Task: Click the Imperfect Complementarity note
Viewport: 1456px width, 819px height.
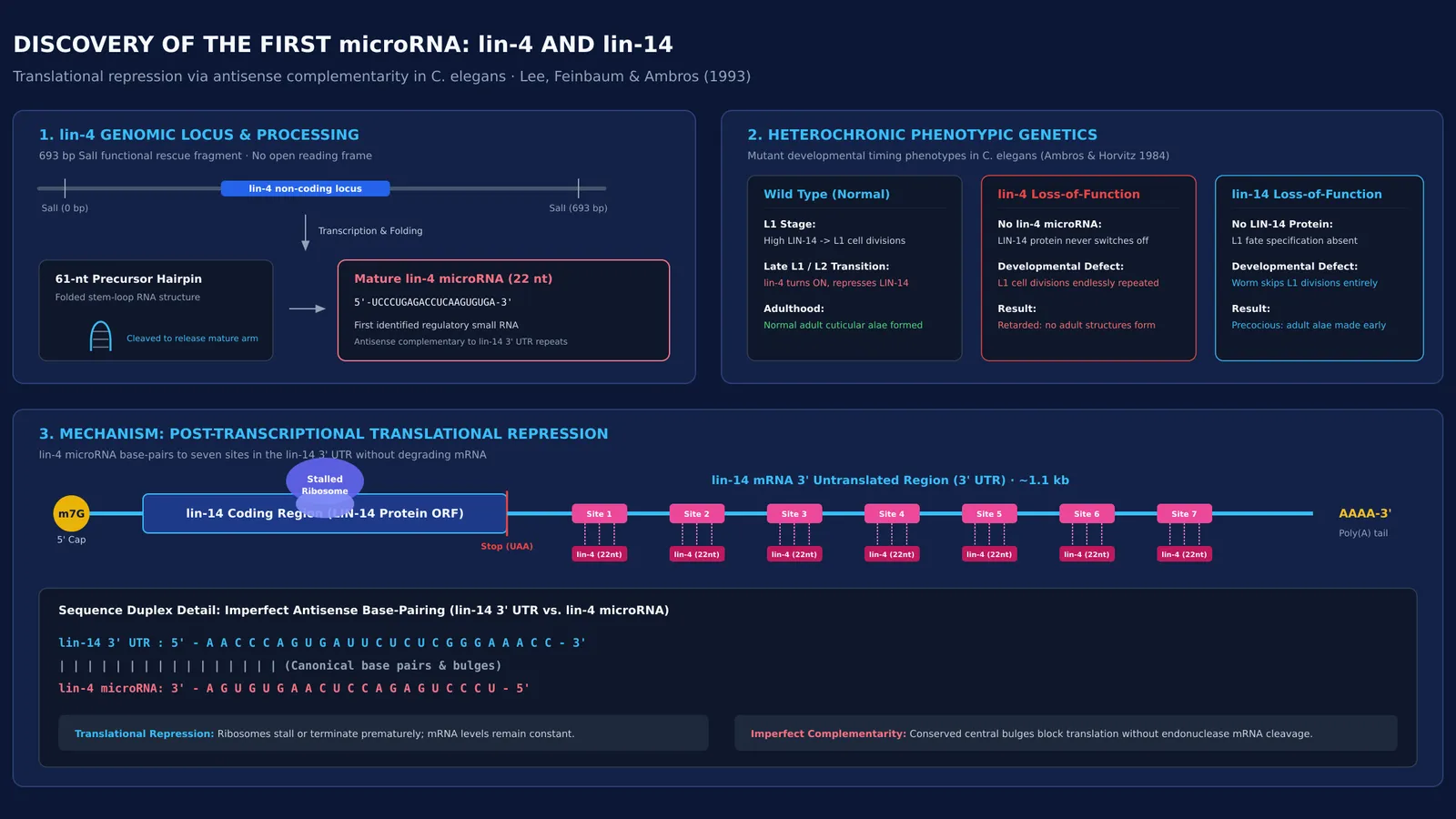Action: (1066, 733)
